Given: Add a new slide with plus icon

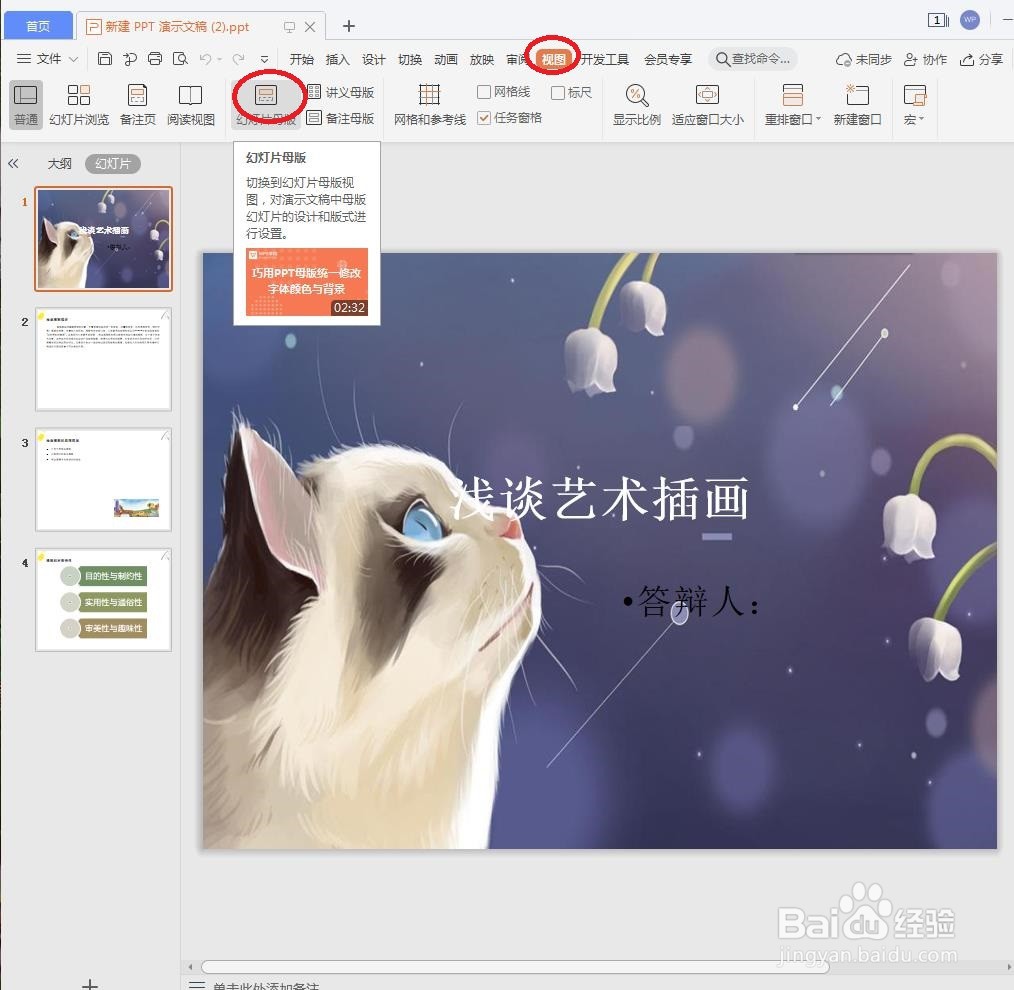Looking at the screenshot, I should click(90, 984).
